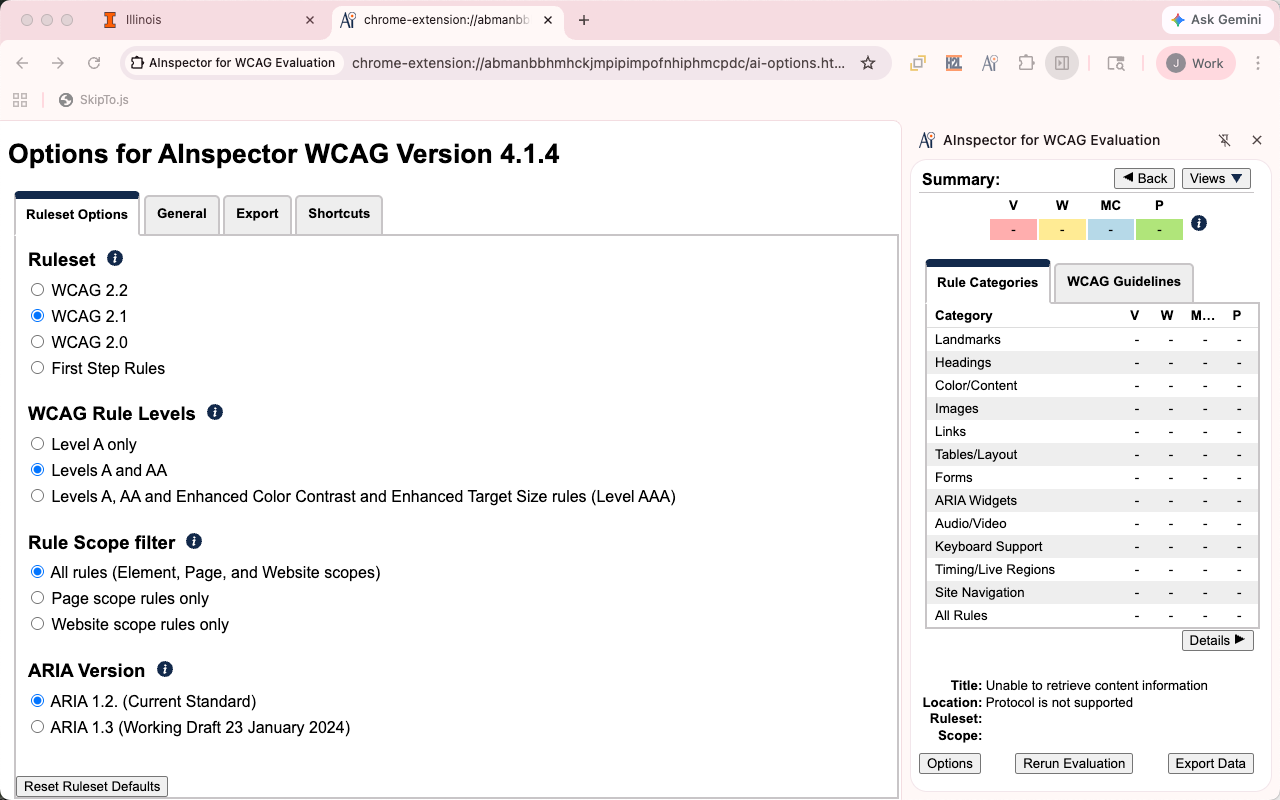Select the Landmarks category row
The width and height of the screenshot is (1280, 800).
(1092, 340)
